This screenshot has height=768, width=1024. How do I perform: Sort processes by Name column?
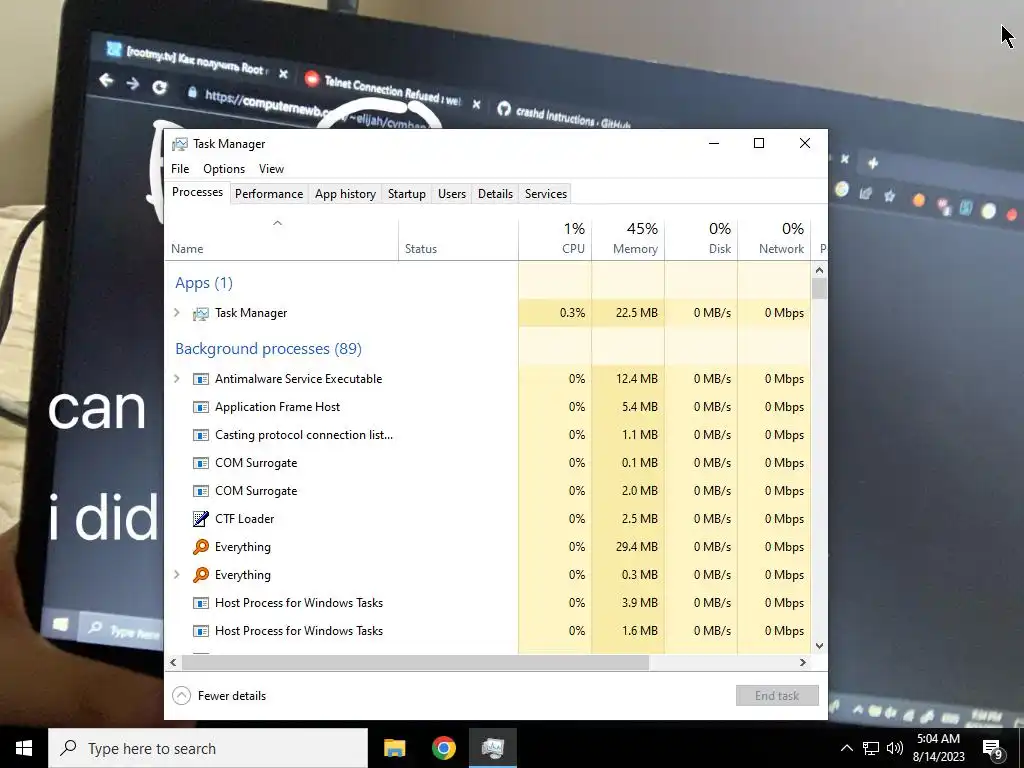281,240
